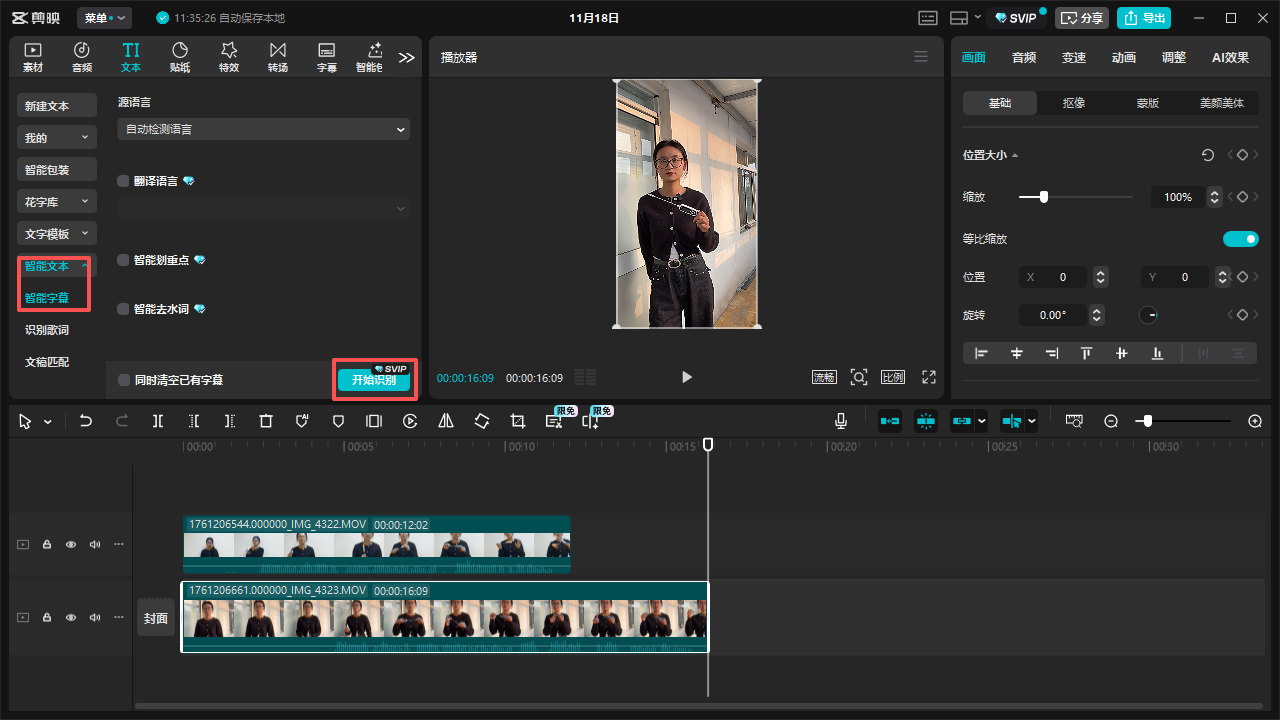This screenshot has height=720, width=1280.
Task: Click the fullscreen icon in player
Action: [929, 377]
